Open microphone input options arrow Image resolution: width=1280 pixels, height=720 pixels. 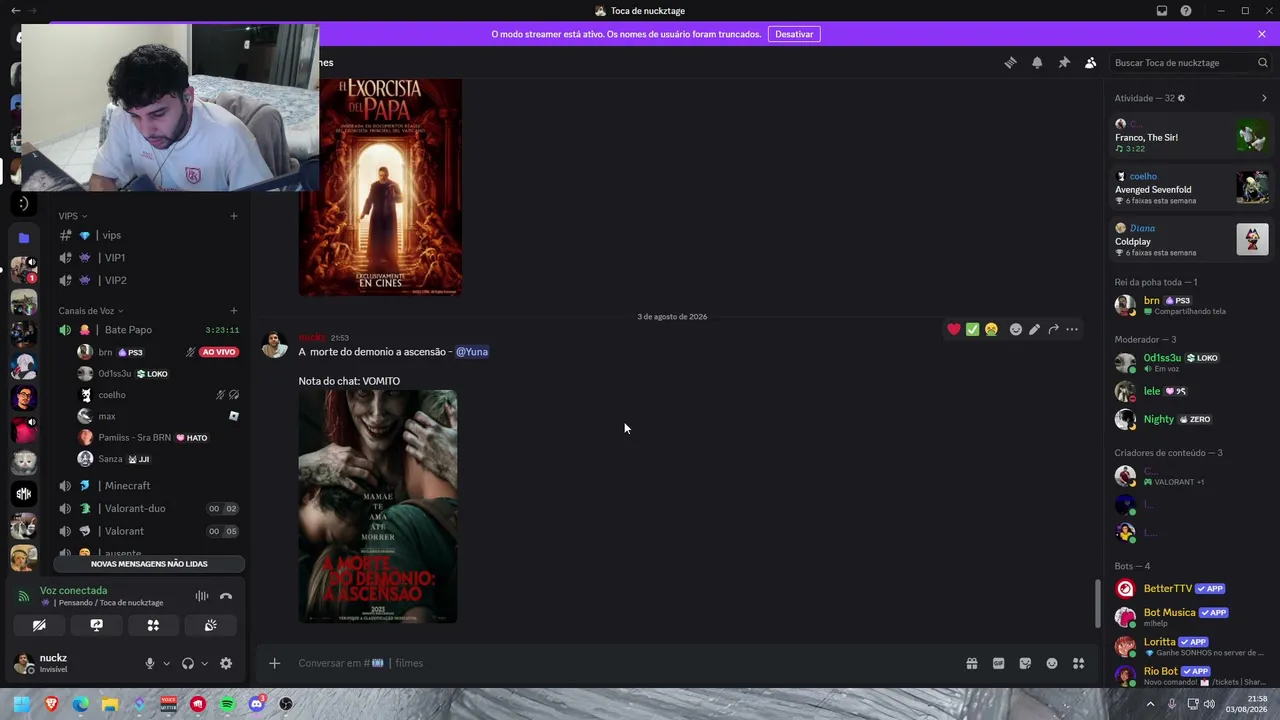click(x=166, y=663)
